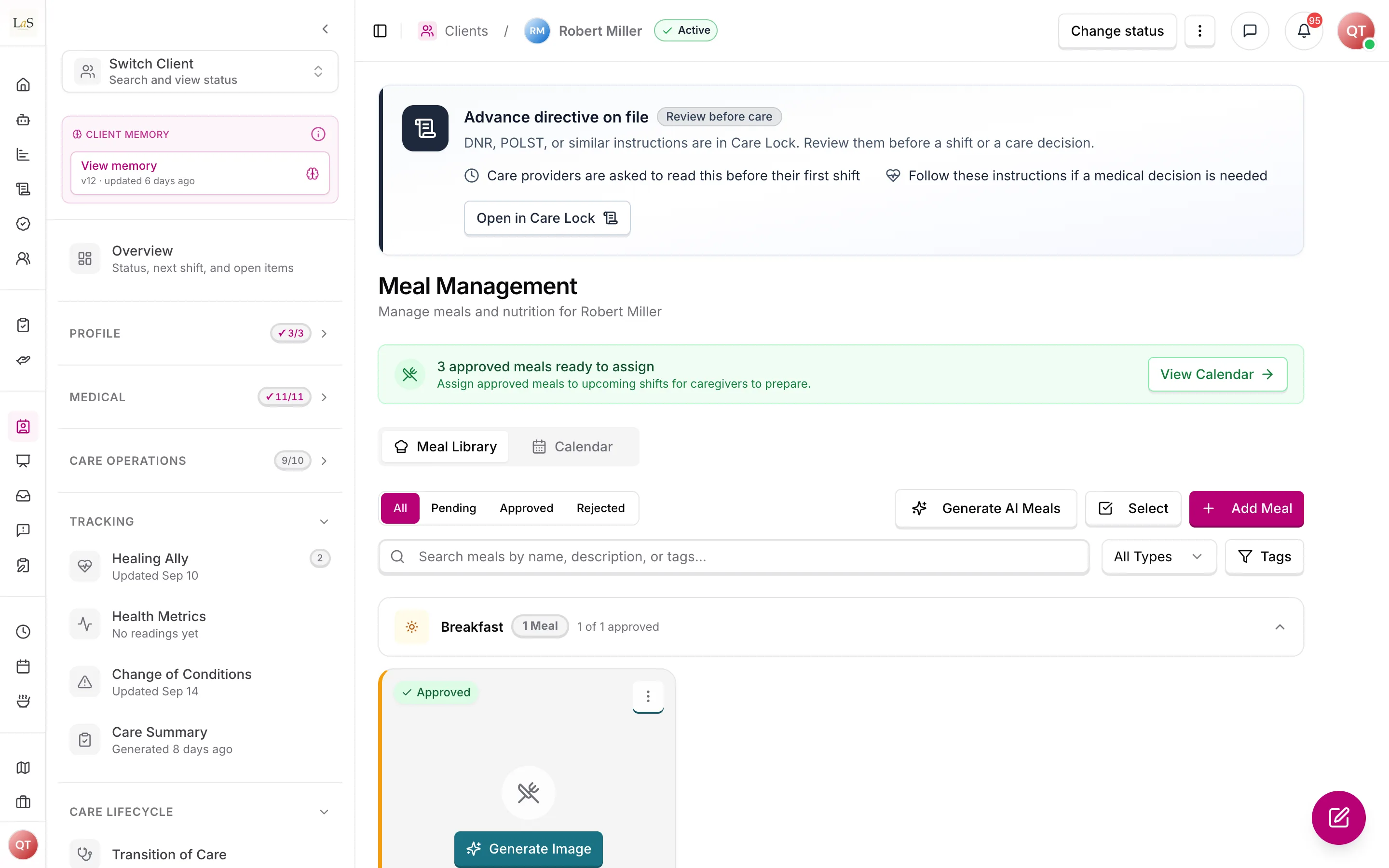Open the Switch Client selector
Viewport: 1389px width, 868px height.
(x=200, y=71)
